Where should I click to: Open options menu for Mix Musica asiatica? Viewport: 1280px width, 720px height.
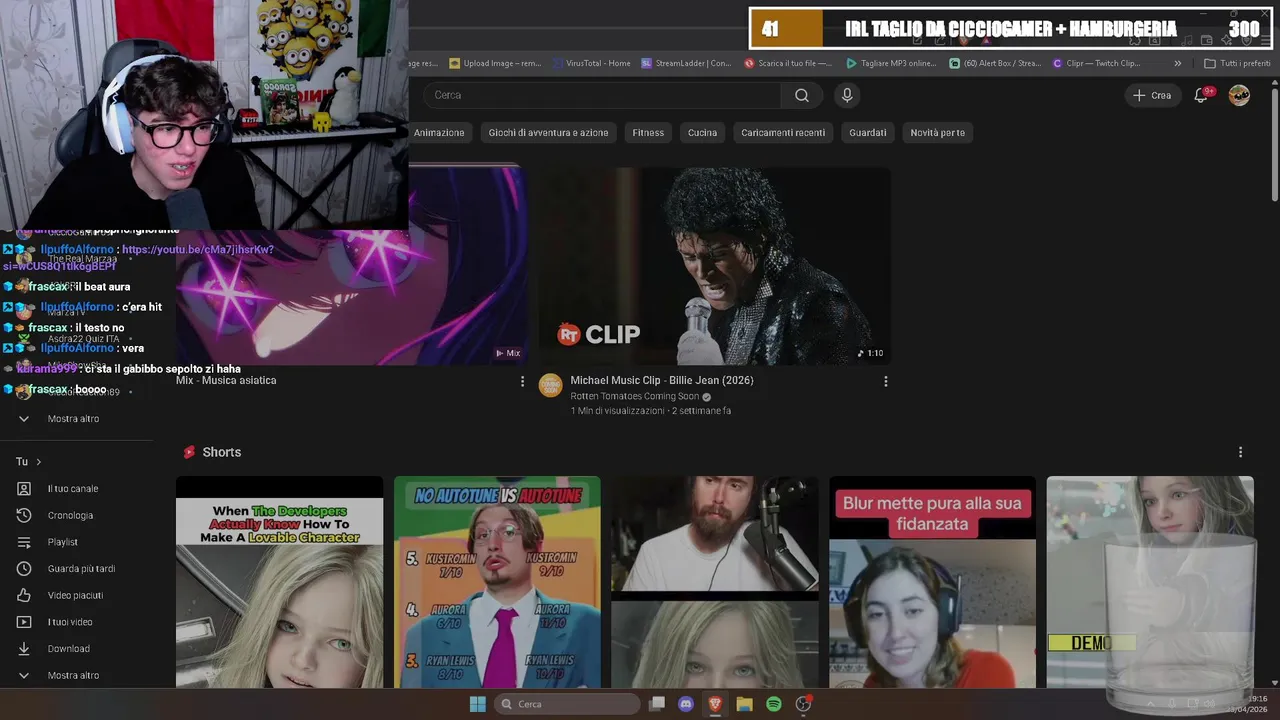pos(522,381)
